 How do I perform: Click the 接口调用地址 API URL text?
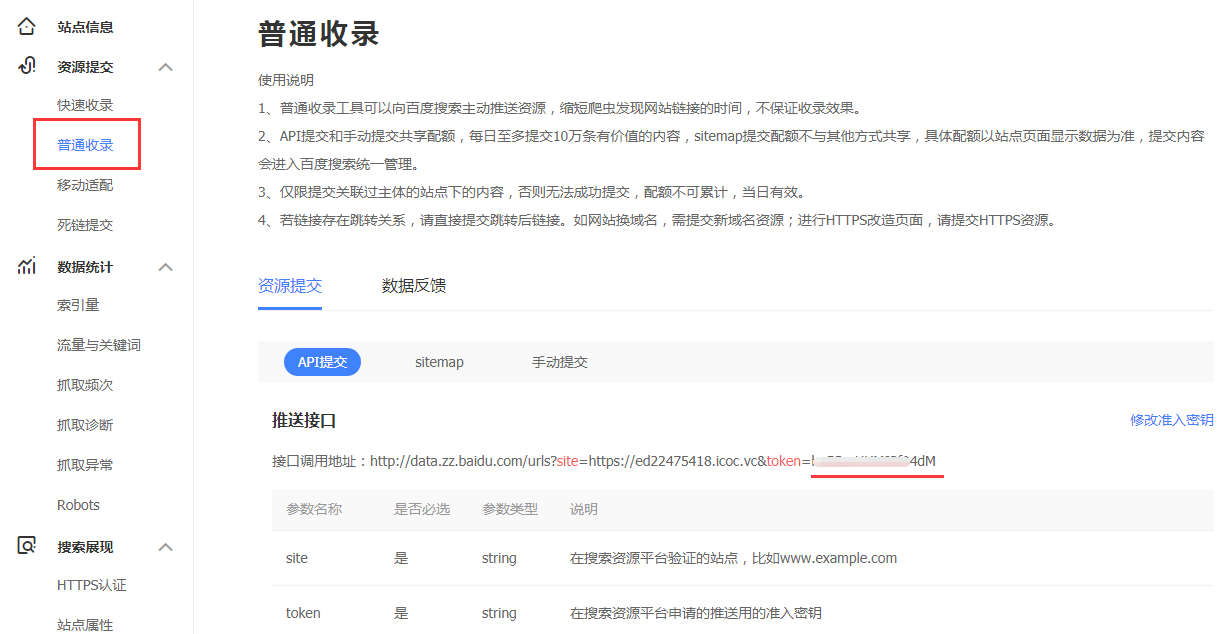[x=604, y=461]
